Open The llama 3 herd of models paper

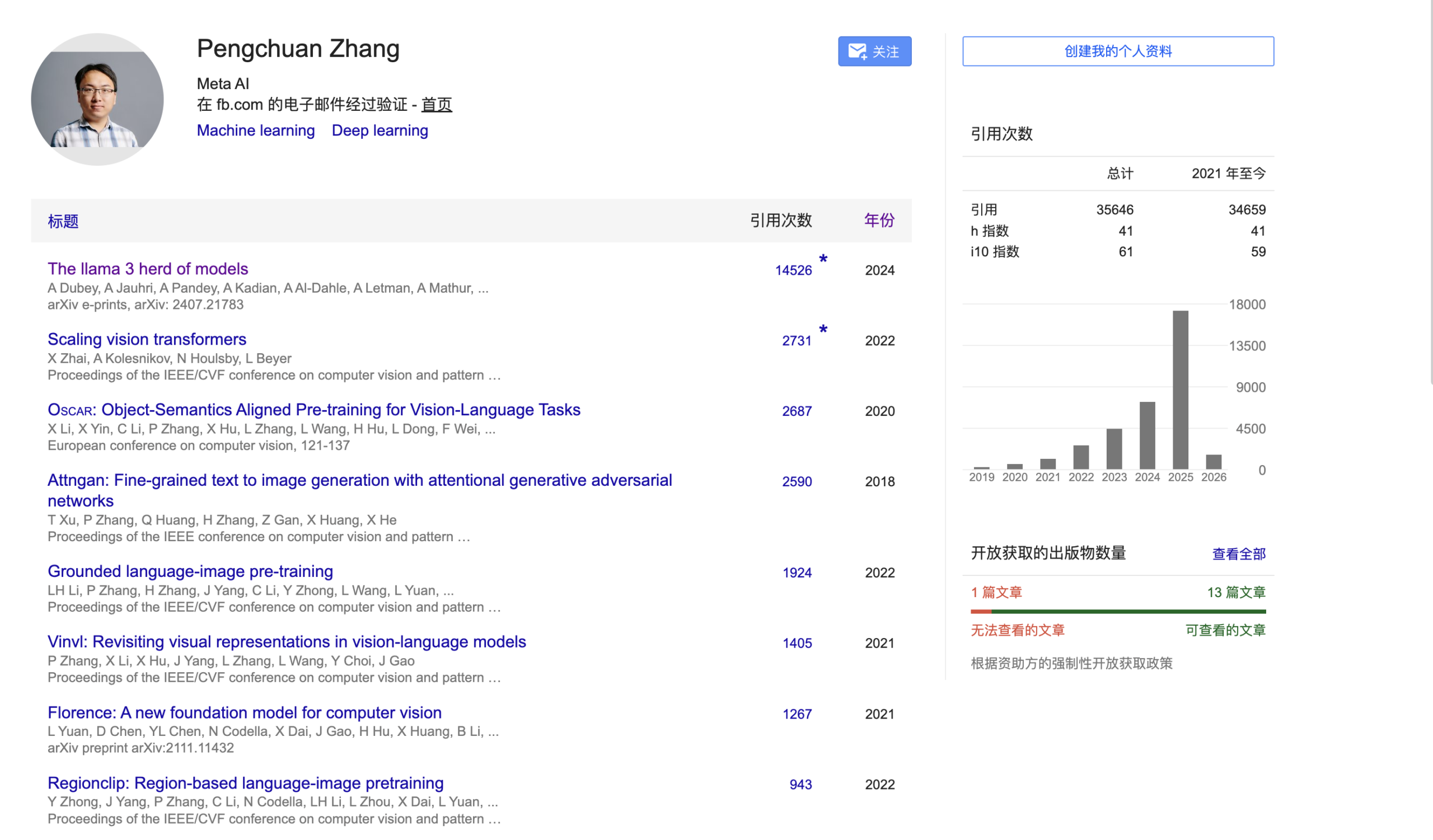[x=148, y=269]
